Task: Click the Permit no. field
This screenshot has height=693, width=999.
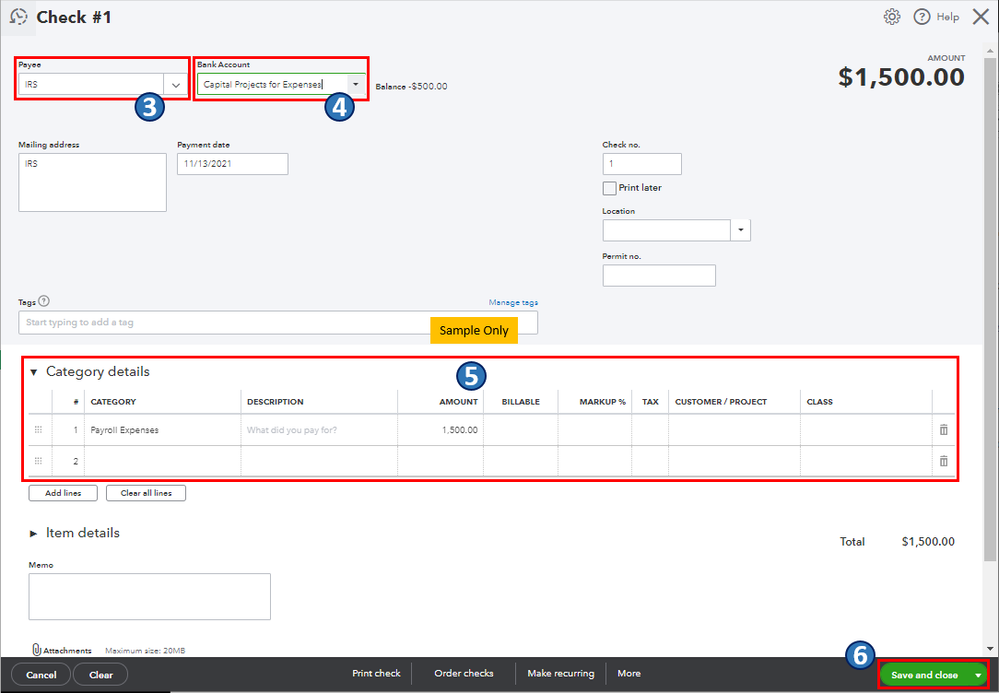Action: click(x=659, y=275)
